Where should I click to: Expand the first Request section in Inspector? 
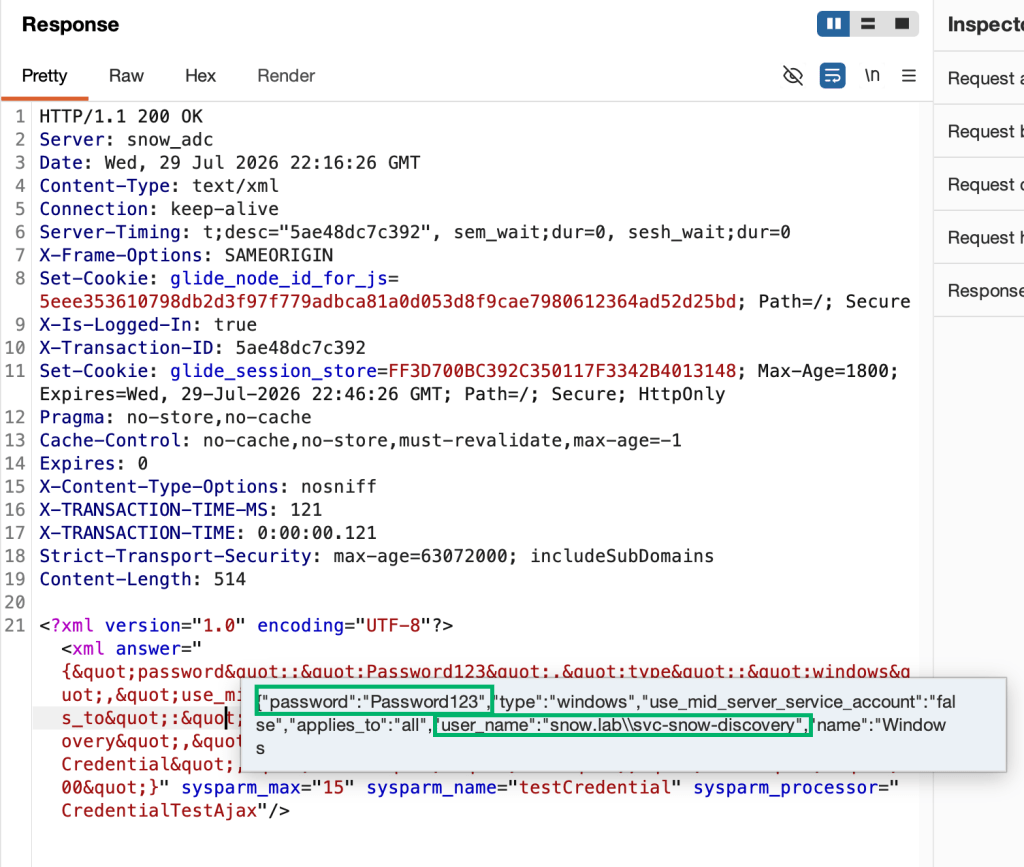(x=979, y=78)
